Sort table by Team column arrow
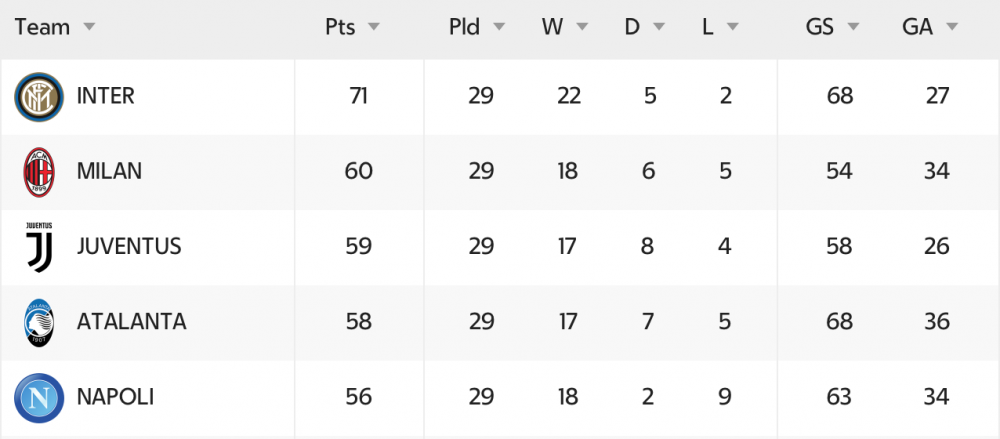This screenshot has width=1000, height=439. [x=89, y=27]
